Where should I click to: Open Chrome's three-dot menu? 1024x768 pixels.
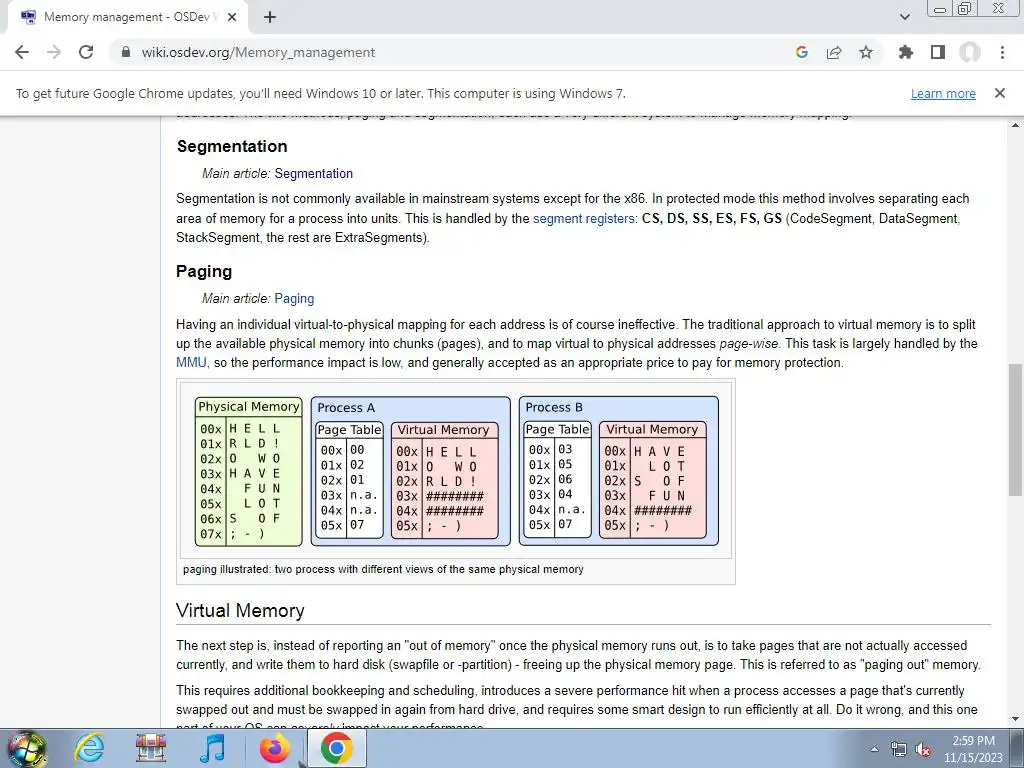tap(1002, 52)
